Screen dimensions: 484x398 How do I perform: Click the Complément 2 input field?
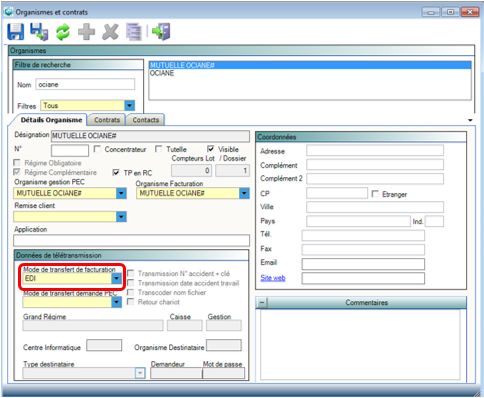coord(375,178)
